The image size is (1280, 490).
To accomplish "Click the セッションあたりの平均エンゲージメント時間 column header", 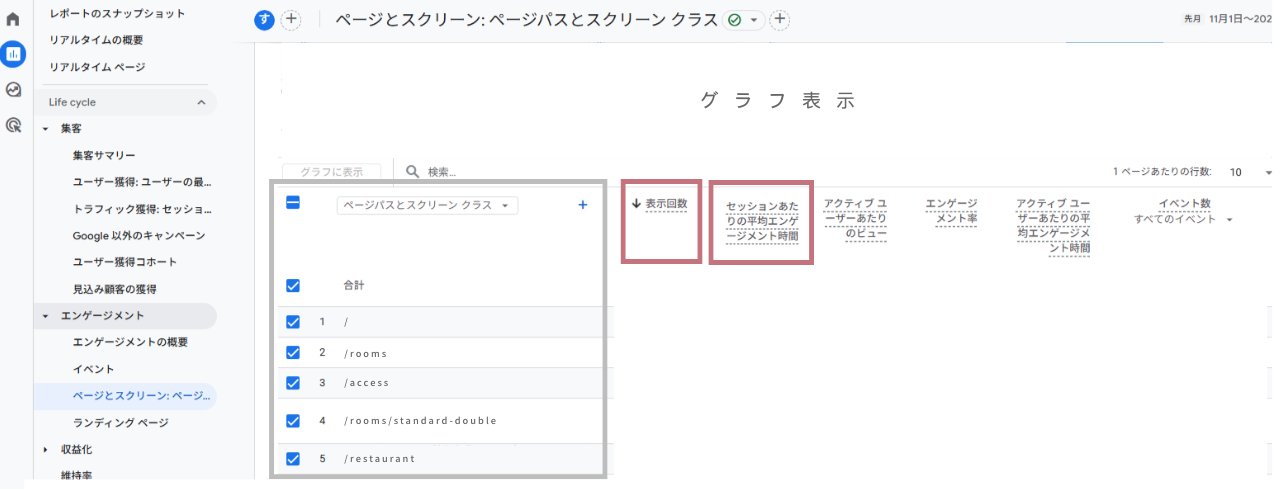I will (761, 221).
